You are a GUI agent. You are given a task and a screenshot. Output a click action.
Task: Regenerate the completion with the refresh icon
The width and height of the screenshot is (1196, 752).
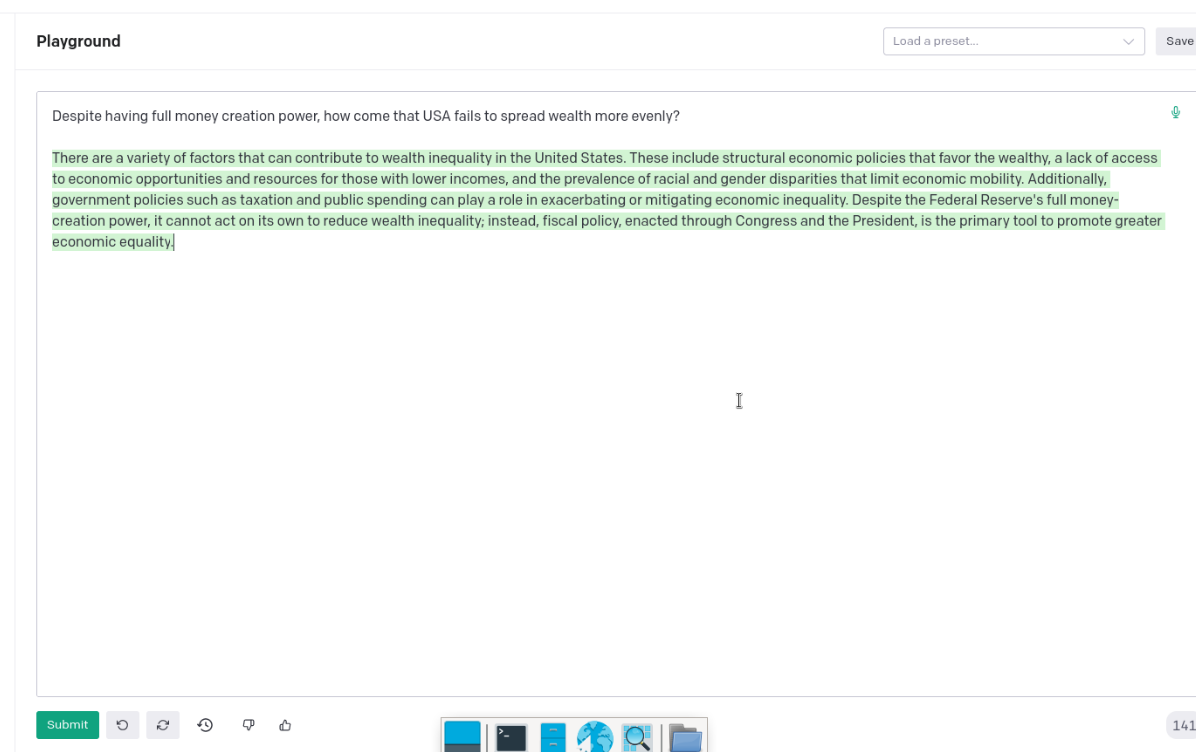(163, 725)
